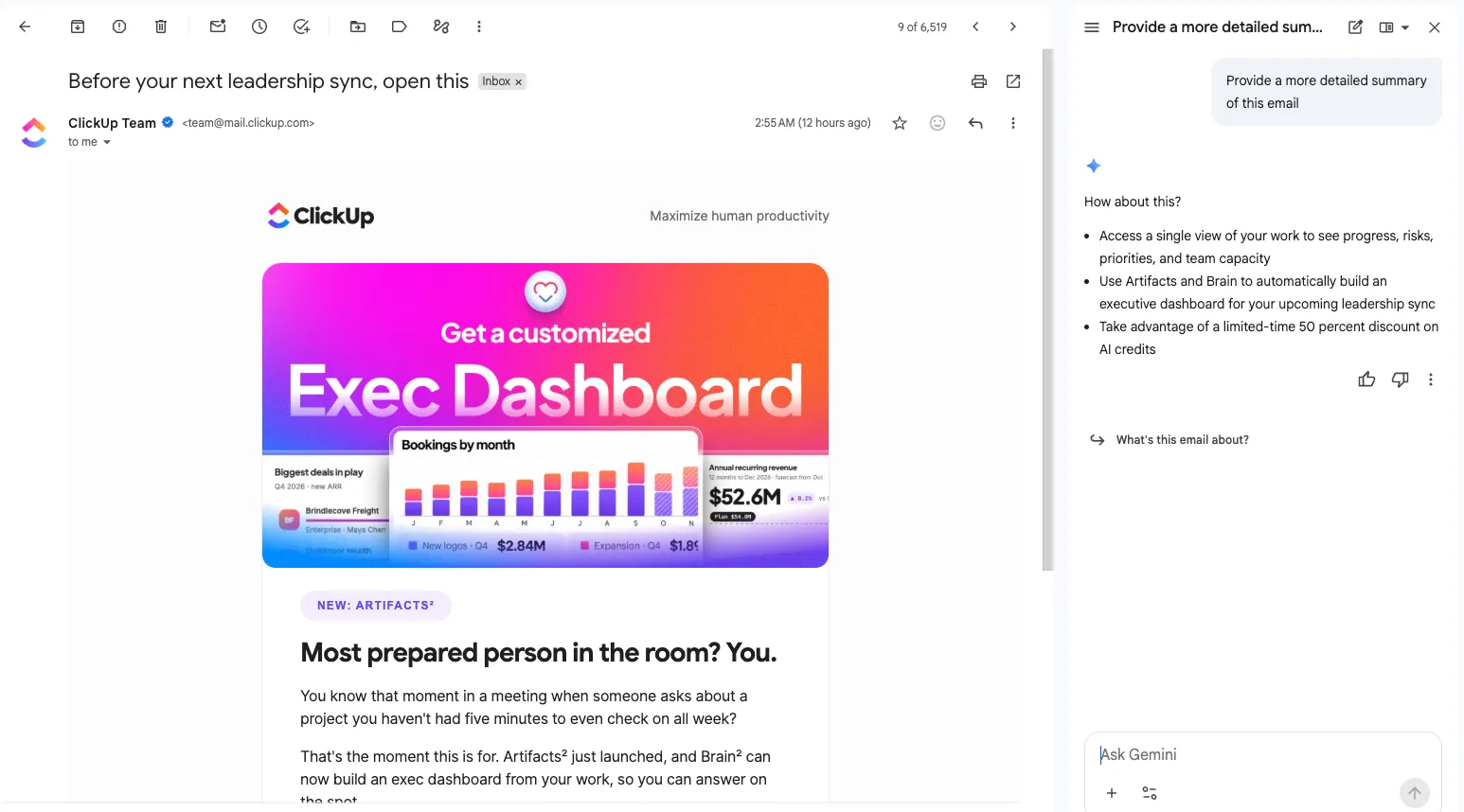Give thumbs up to Gemini response

1366,380
